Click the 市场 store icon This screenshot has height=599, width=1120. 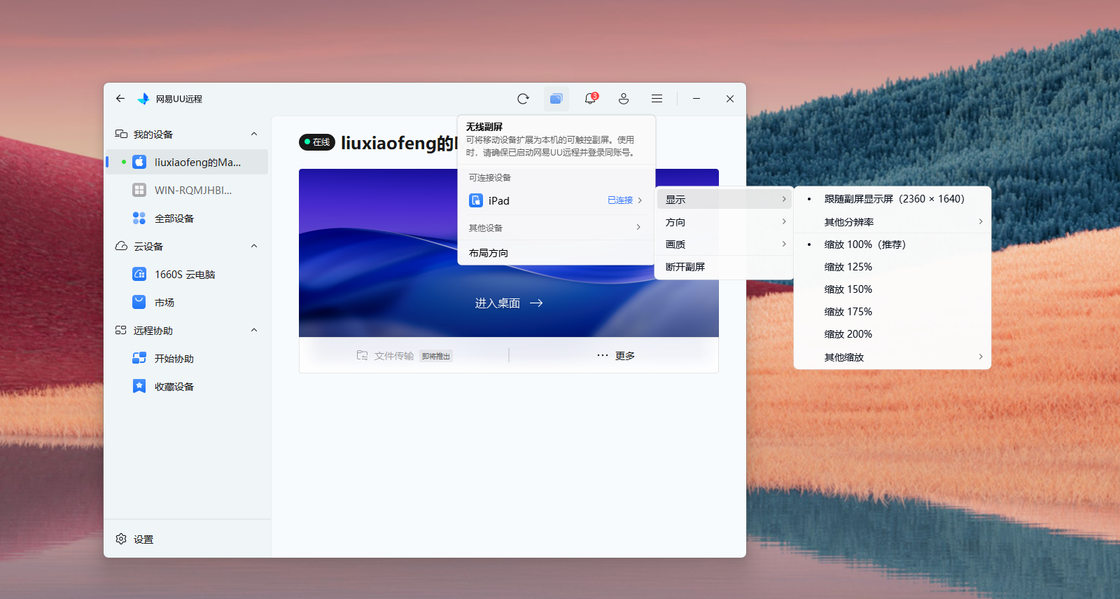tap(139, 302)
